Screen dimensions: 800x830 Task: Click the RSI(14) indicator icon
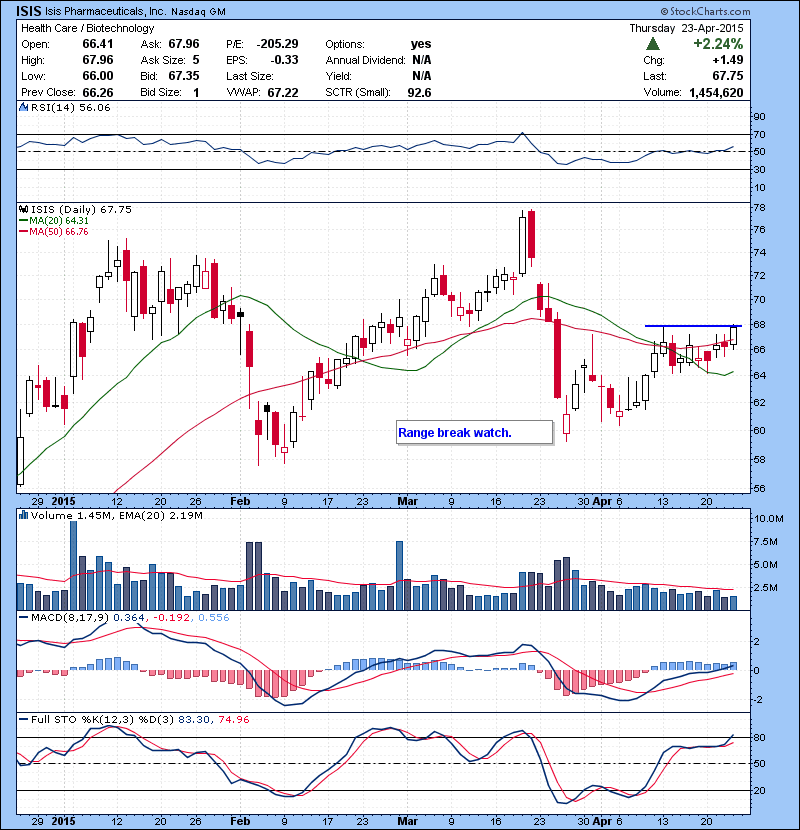pos(23,107)
